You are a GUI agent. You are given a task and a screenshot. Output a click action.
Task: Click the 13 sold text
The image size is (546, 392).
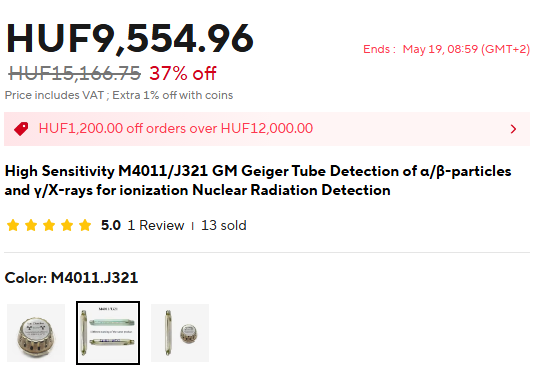pyautogui.click(x=224, y=226)
